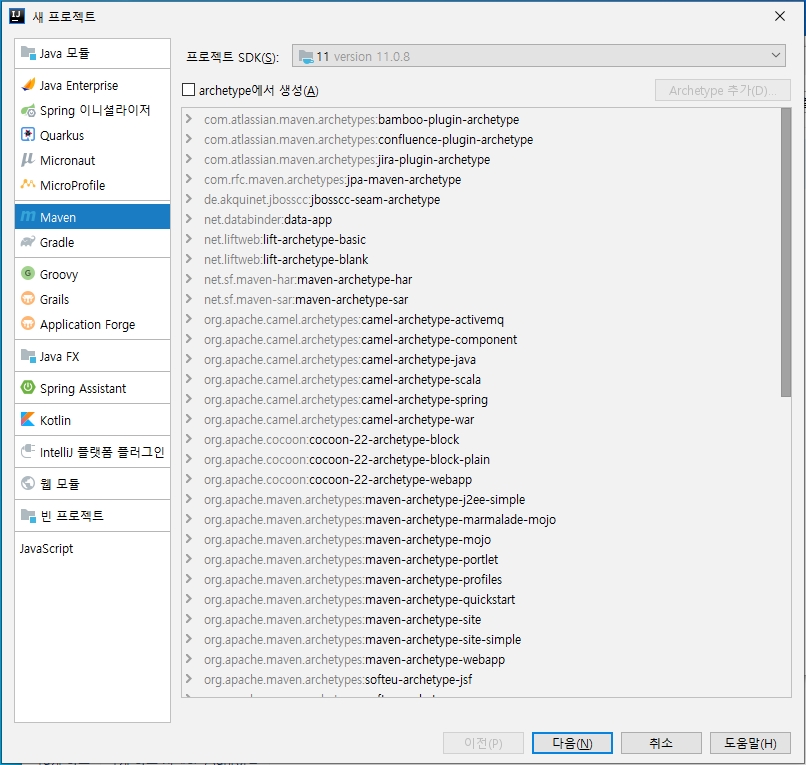Select Kotlin project type
Viewport: 806px width, 765px height.
click(x=93, y=420)
